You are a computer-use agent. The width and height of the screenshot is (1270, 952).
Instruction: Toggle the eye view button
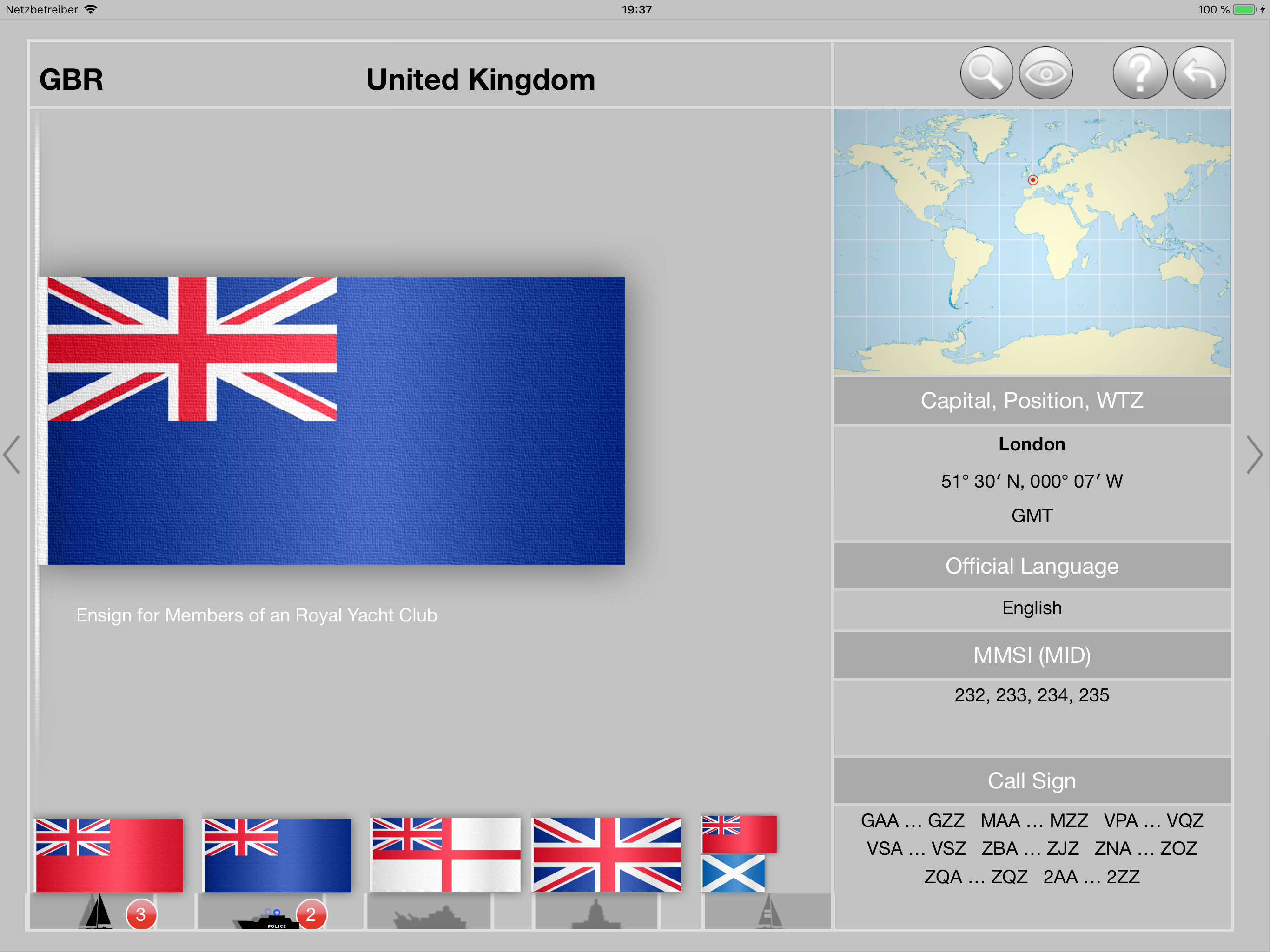tap(1045, 73)
